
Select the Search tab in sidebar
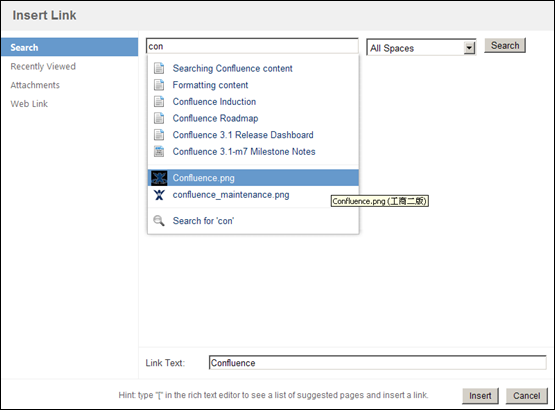tap(69, 47)
